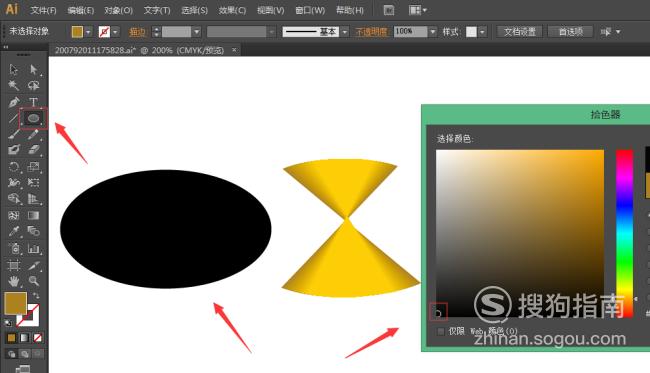Screen dimensions: 650x373
Task: Activate the Hand tool
Action: pos(14,281)
